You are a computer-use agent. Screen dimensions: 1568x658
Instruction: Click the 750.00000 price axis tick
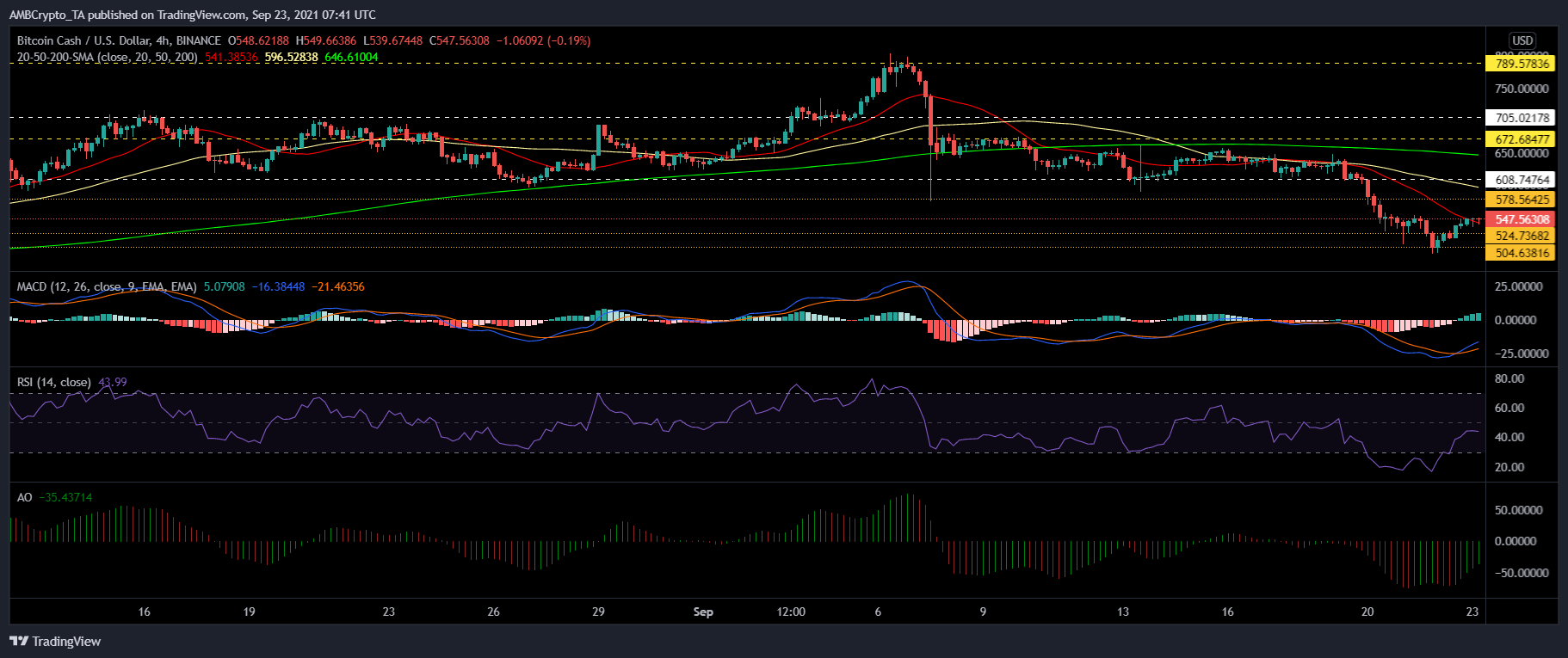pyautogui.click(x=1522, y=89)
